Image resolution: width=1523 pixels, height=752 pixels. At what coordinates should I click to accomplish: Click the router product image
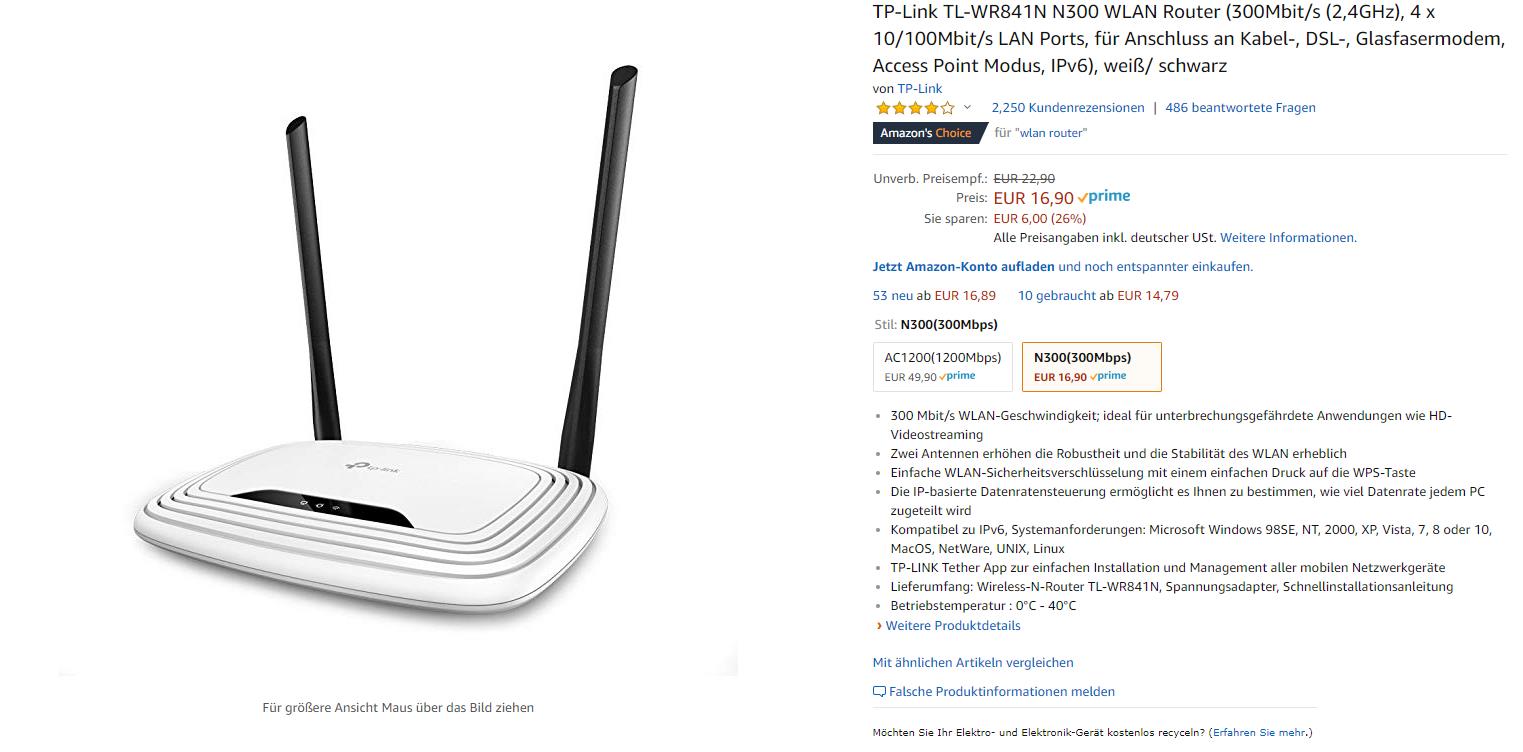pos(397,370)
